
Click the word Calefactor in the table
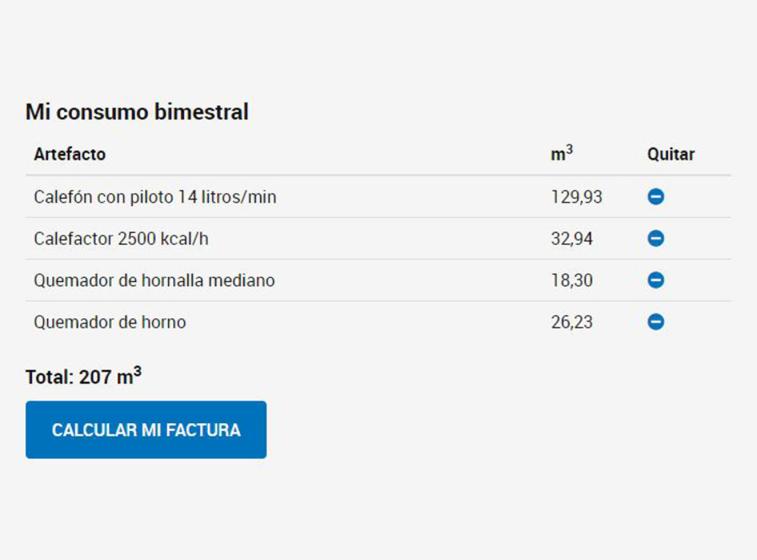point(73,239)
